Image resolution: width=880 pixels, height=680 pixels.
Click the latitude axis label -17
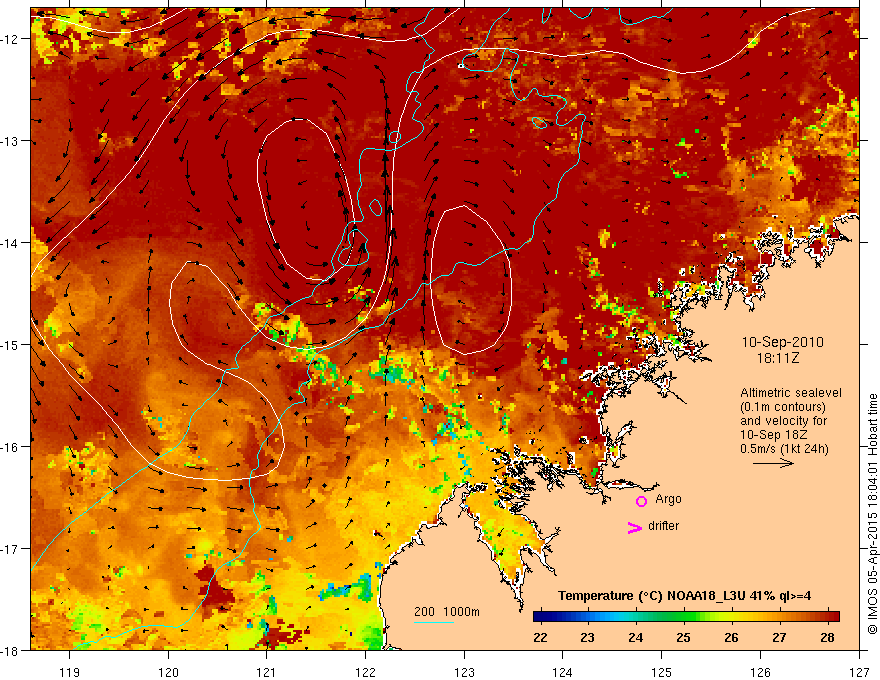click(10, 549)
